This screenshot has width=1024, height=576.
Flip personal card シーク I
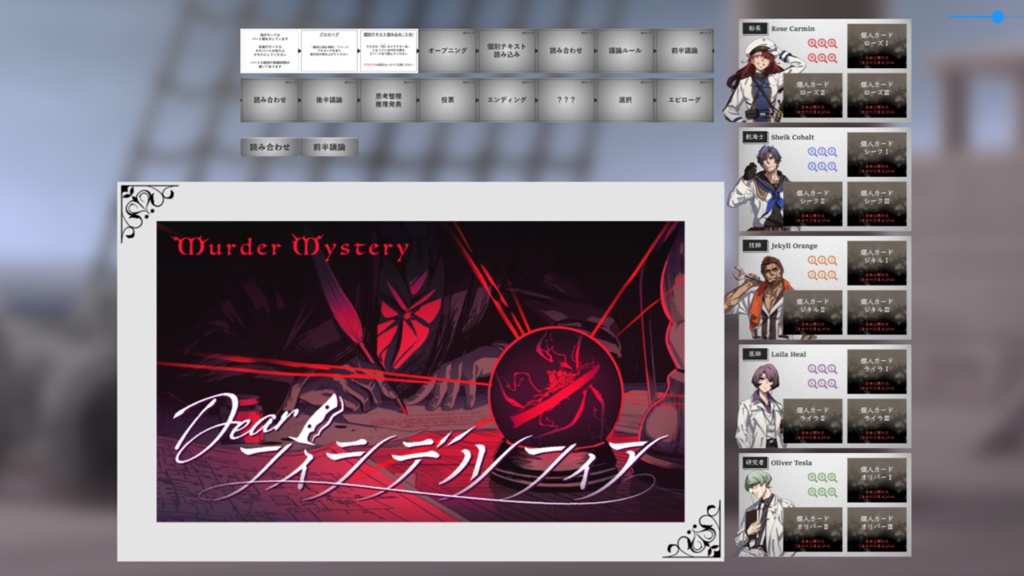[x=876, y=155]
